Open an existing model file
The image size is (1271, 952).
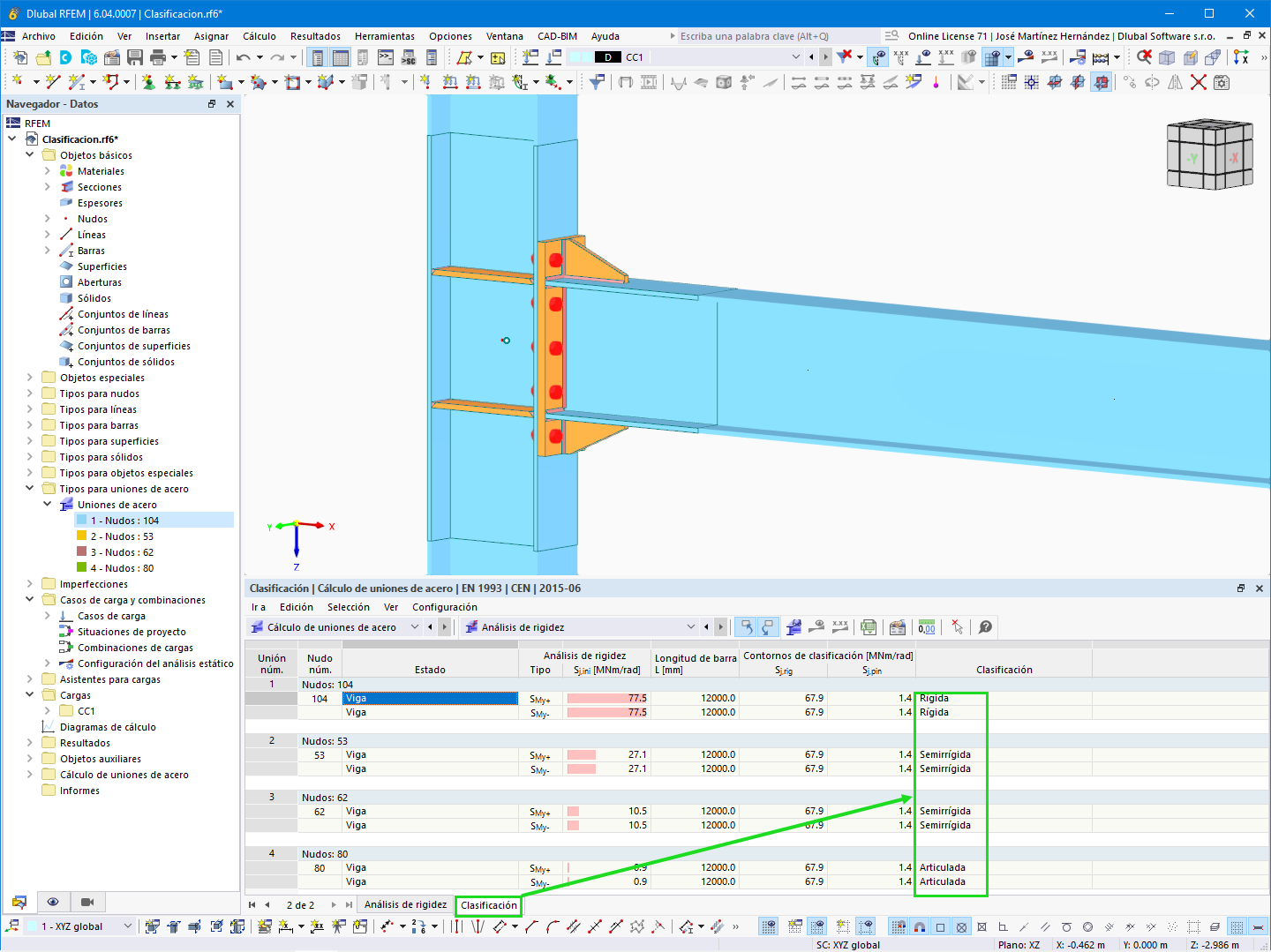tap(43, 57)
